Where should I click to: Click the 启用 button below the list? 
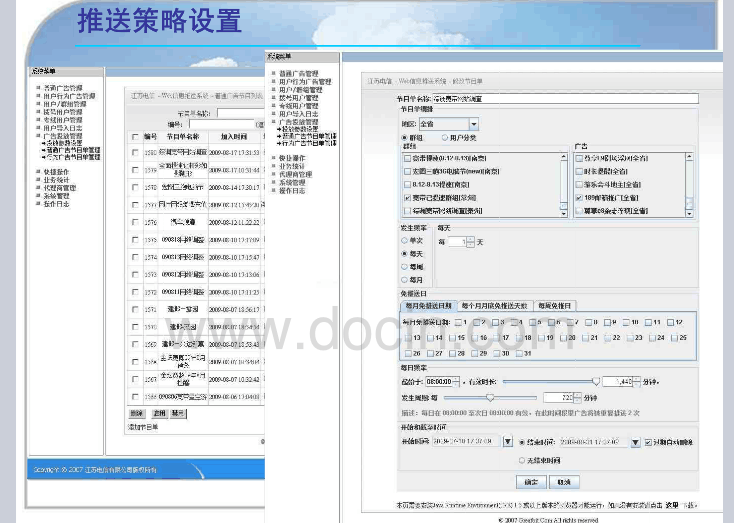click(159, 413)
